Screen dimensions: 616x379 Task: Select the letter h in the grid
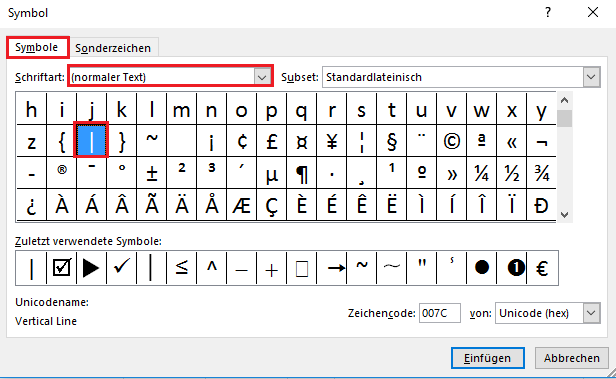(31, 109)
